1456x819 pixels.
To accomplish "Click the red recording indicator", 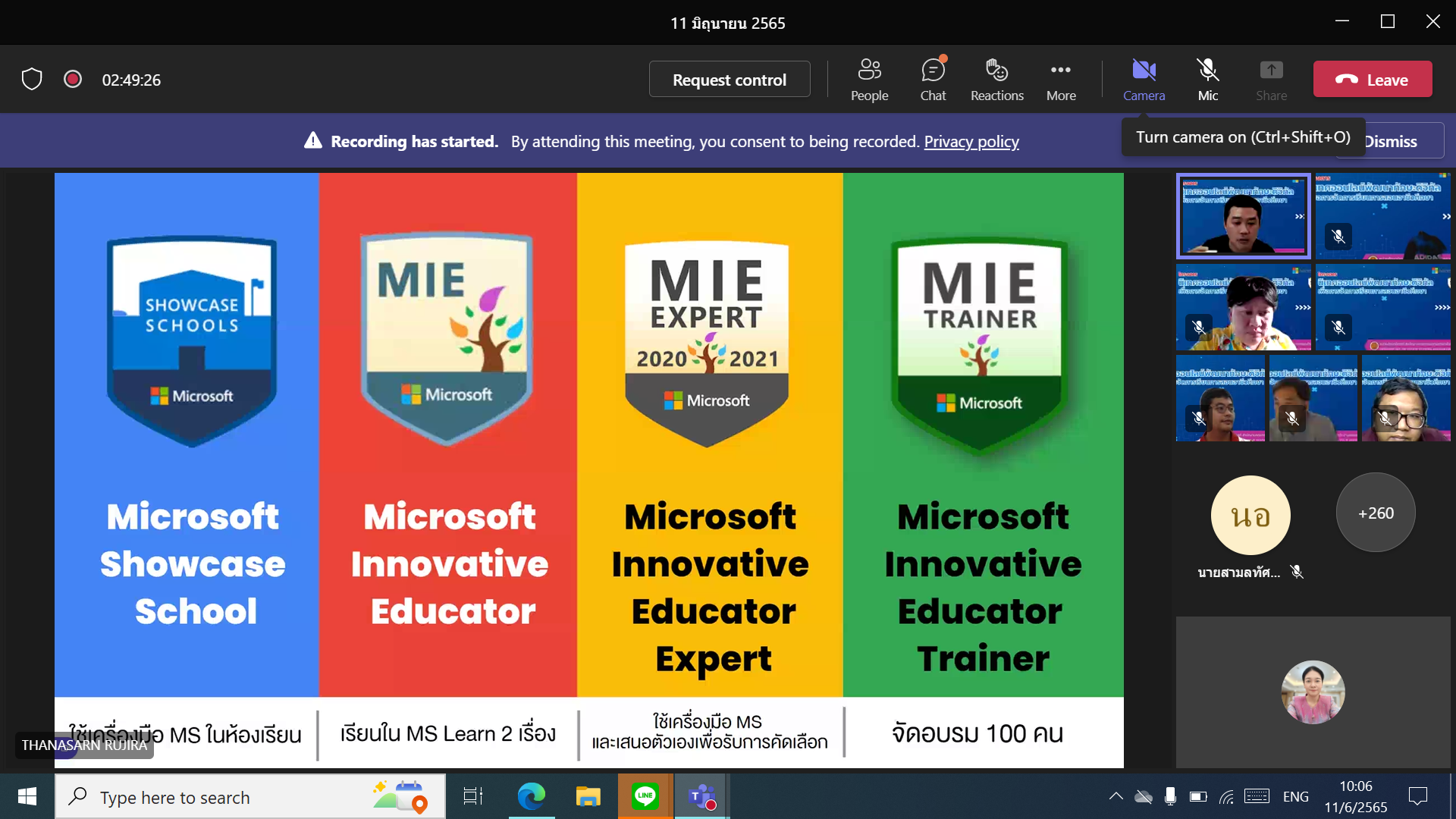I will [x=73, y=79].
